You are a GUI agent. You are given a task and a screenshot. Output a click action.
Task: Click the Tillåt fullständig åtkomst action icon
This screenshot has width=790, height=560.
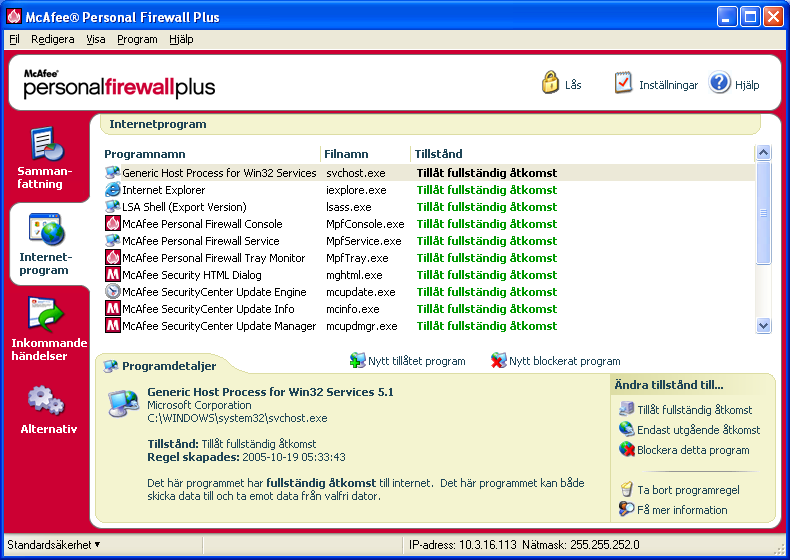click(626, 409)
